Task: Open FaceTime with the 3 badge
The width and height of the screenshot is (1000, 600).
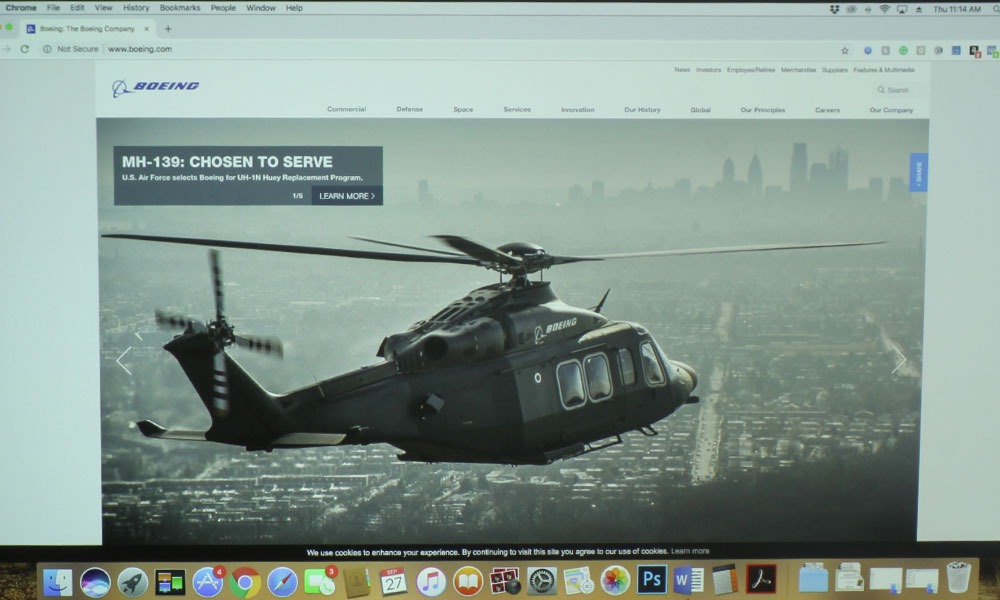Action: (x=320, y=582)
